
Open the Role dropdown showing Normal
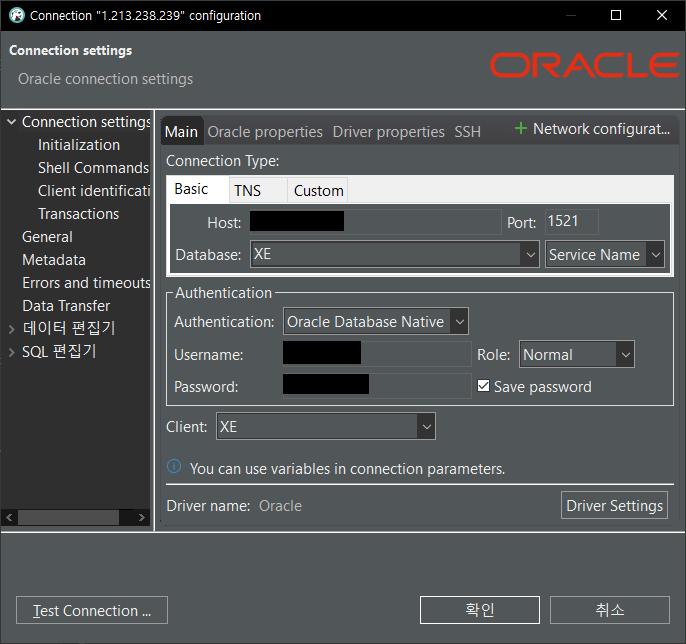[x=625, y=354]
